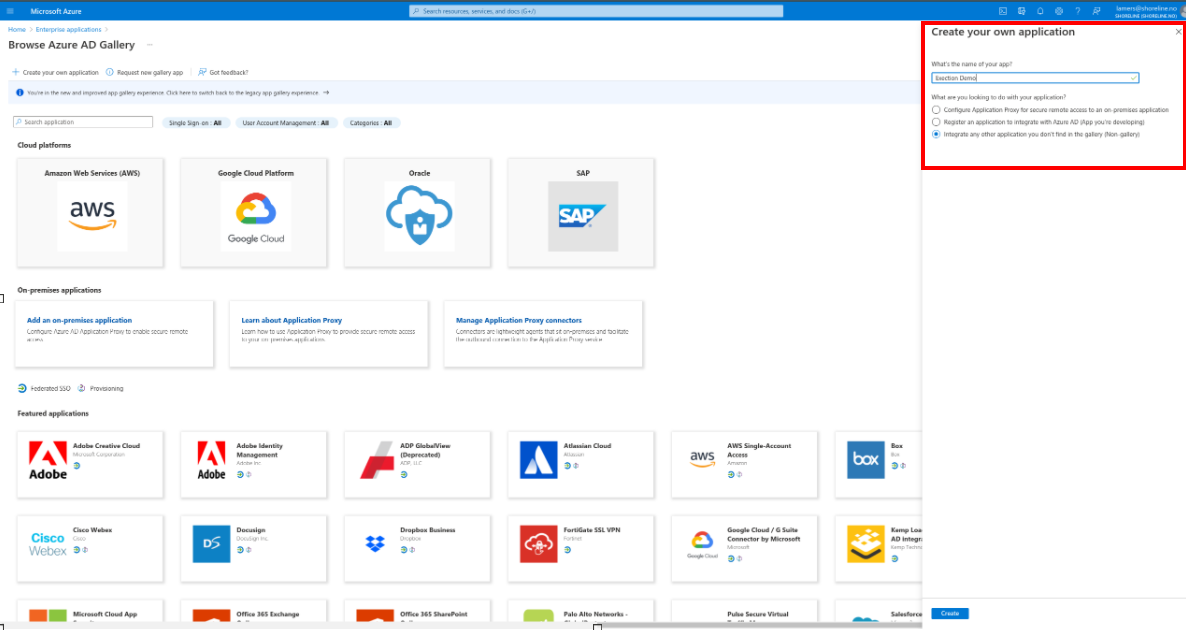The width and height of the screenshot is (1186, 630).
Task: Click the Microsoft Cloud App card title
Action: coord(104,614)
